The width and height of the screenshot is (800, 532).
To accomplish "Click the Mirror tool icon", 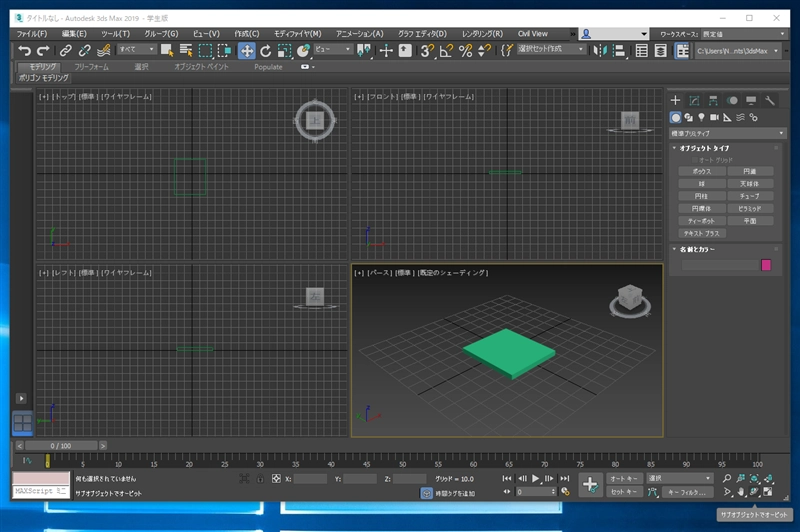I will (600, 50).
